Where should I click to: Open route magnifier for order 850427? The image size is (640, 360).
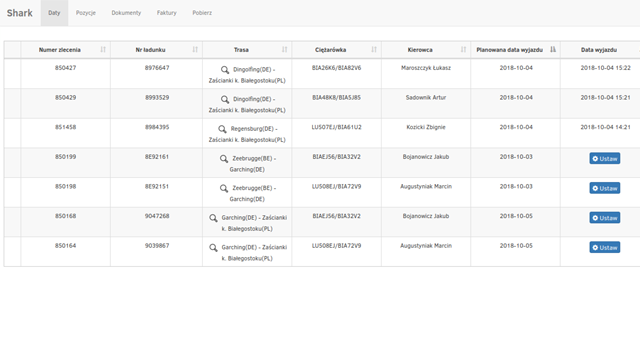pyautogui.click(x=225, y=70)
